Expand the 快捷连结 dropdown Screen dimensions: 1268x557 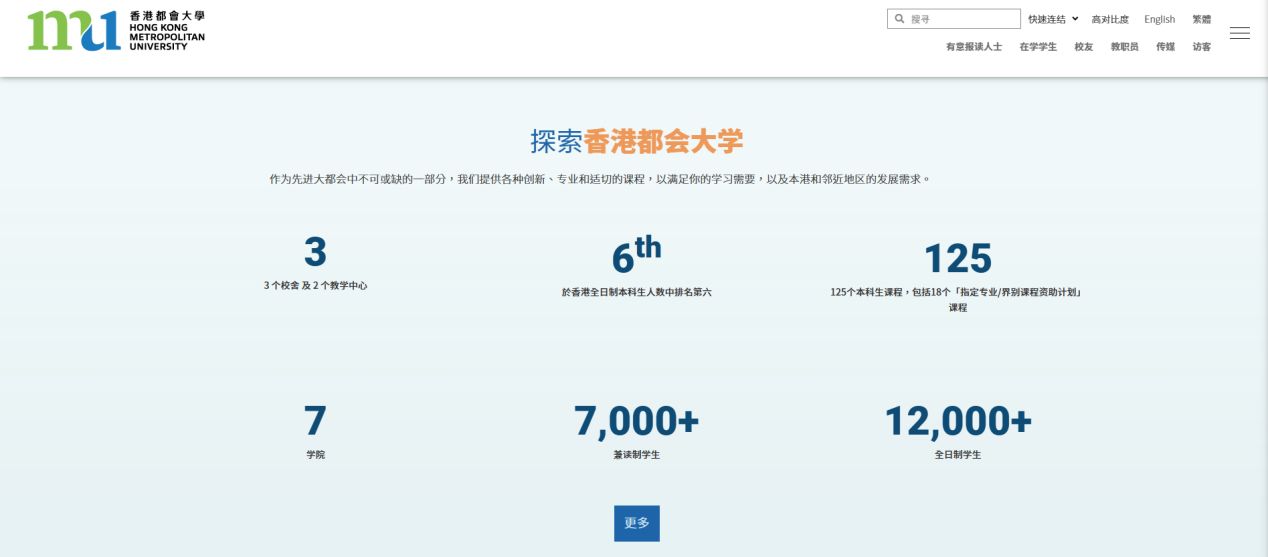point(1053,19)
